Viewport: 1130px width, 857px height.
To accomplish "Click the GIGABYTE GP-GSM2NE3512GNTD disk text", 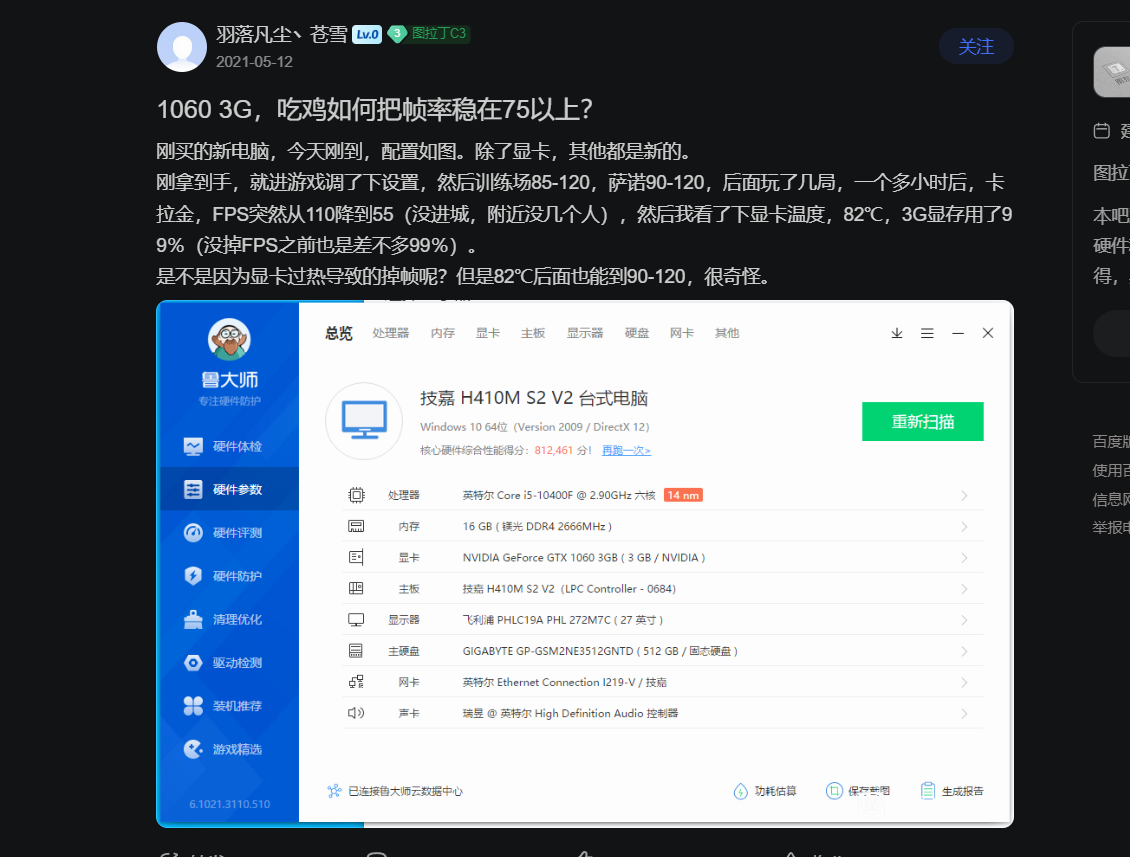I will click(x=600, y=651).
